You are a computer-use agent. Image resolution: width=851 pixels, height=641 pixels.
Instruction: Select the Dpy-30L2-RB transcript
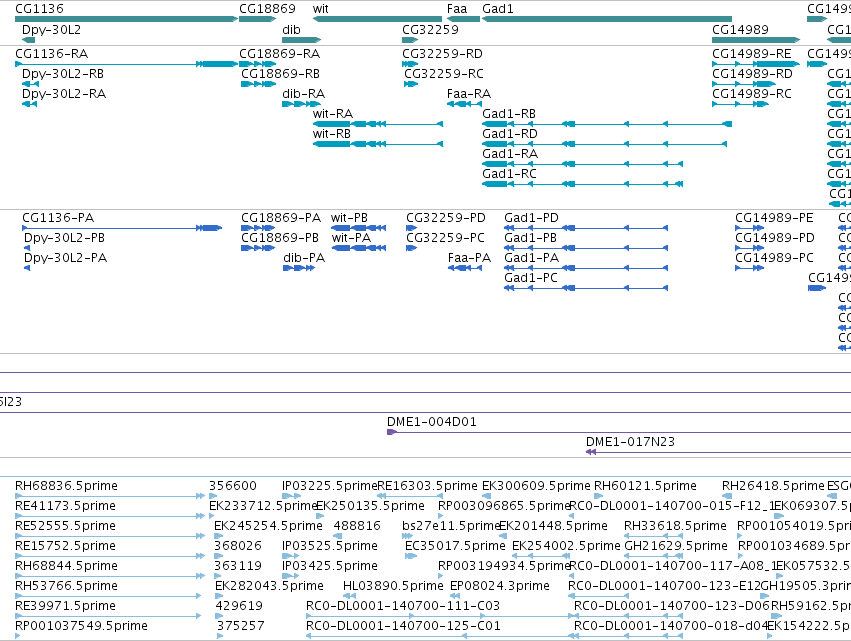coord(30,84)
